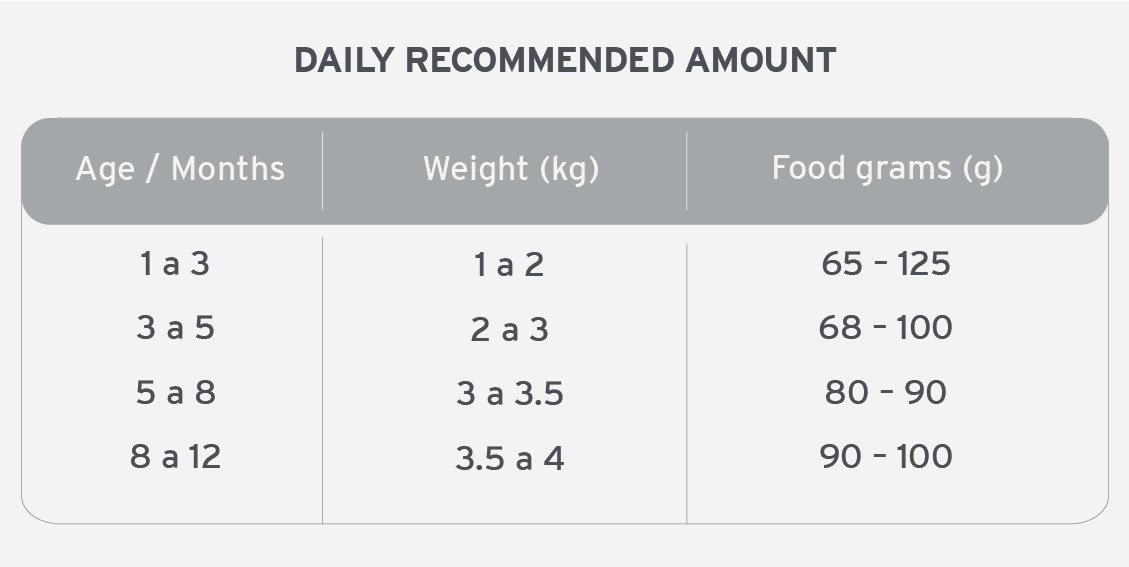Select the weight cell 2 a 3
Image resolution: width=1129 pixels, height=567 pixels.
tap(509, 330)
